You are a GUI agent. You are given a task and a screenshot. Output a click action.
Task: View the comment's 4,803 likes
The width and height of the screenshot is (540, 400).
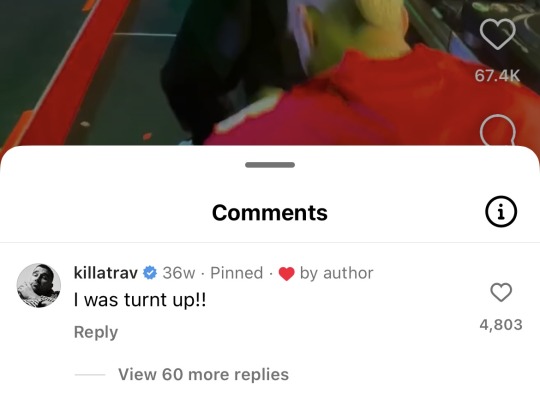point(501,325)
